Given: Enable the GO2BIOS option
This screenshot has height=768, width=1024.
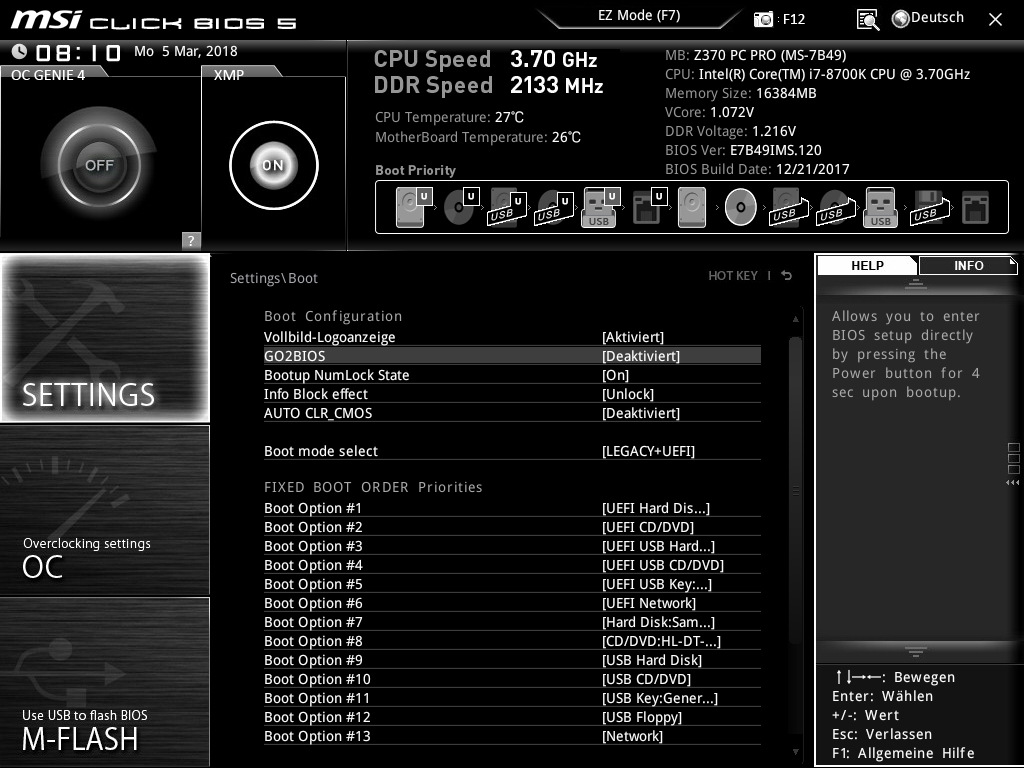Looking at the screenshot, I should 512,356.
